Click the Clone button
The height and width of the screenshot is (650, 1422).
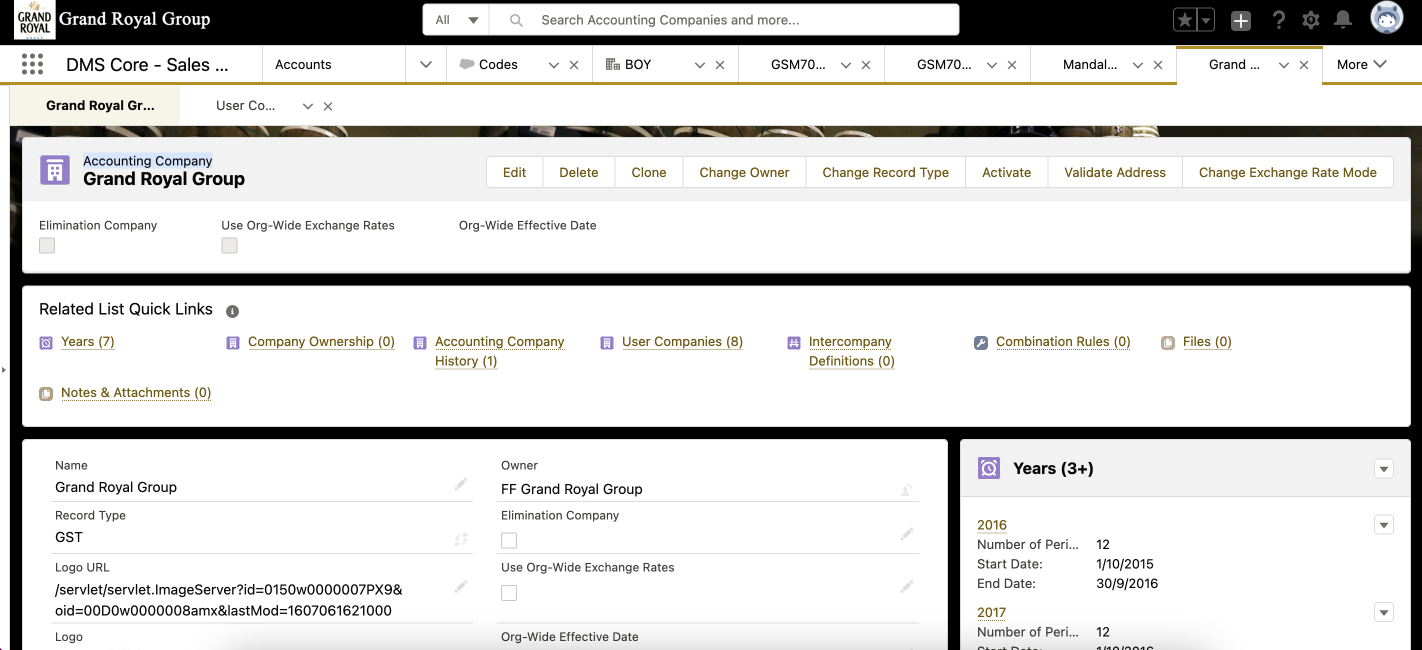tap(649, 172)
